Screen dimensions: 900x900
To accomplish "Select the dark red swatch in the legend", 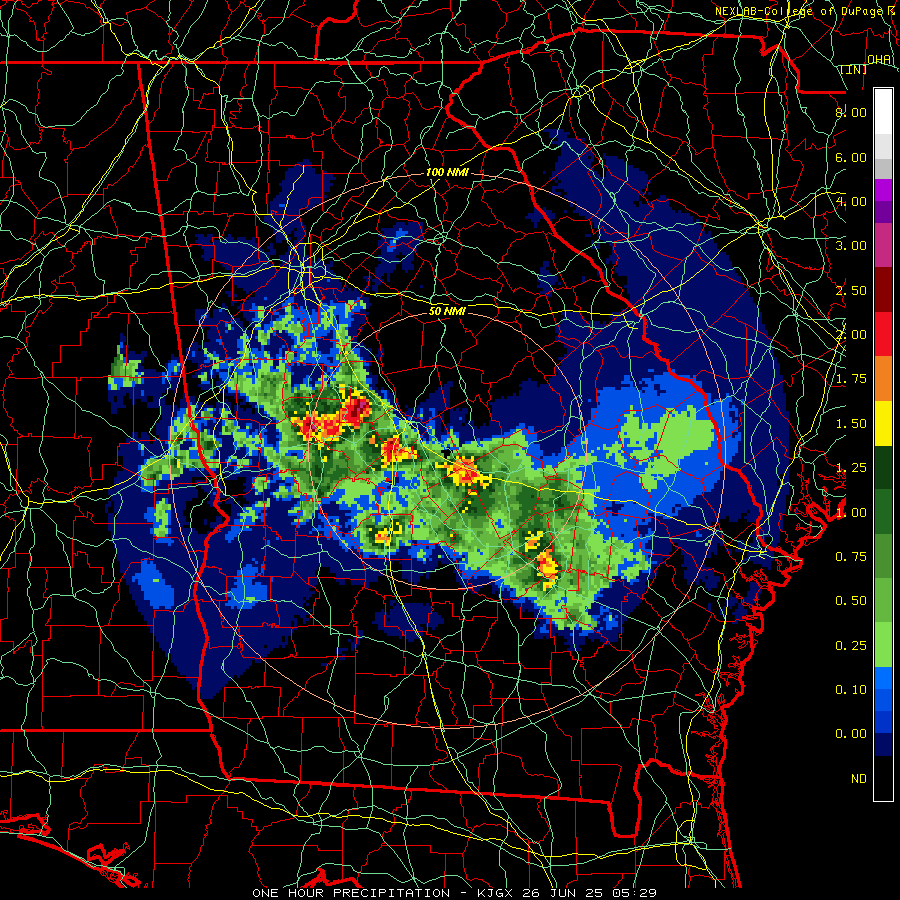I will [883, 290].
